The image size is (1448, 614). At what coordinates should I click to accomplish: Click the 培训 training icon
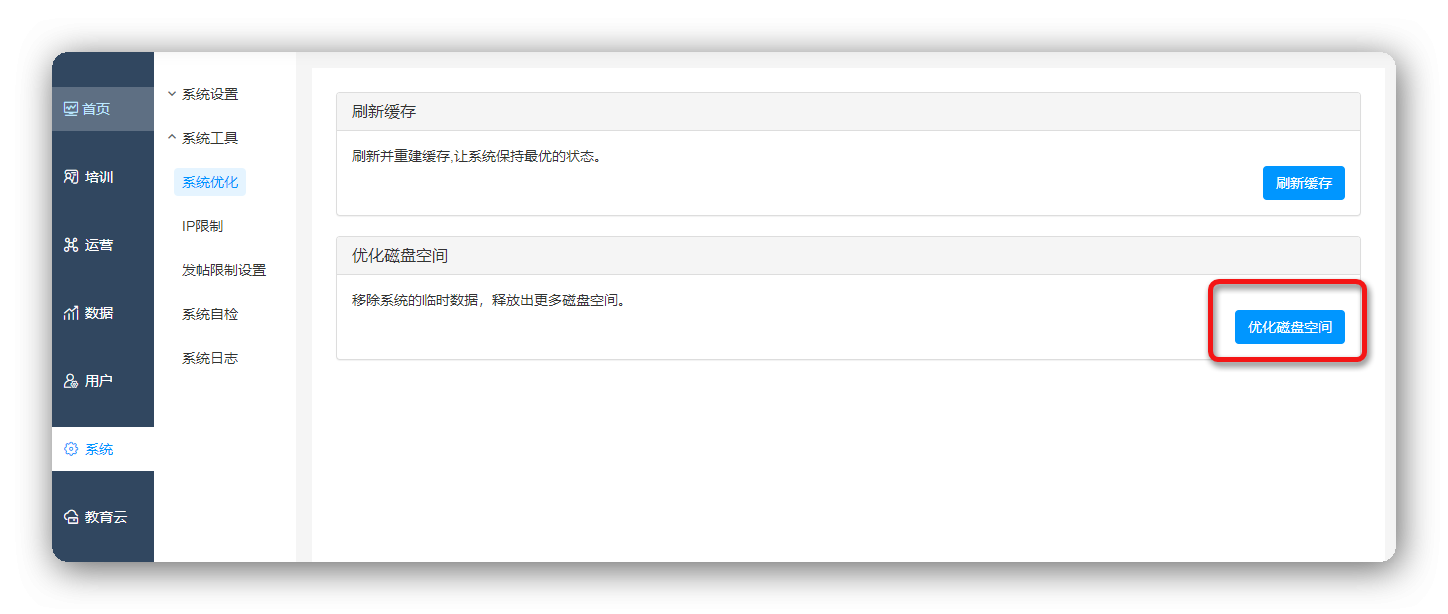71,176
